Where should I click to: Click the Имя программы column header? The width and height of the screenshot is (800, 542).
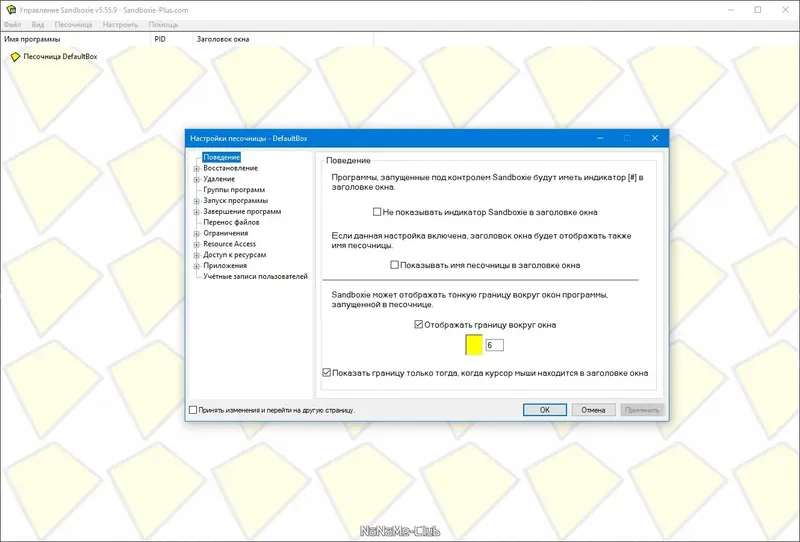point(76,39)
